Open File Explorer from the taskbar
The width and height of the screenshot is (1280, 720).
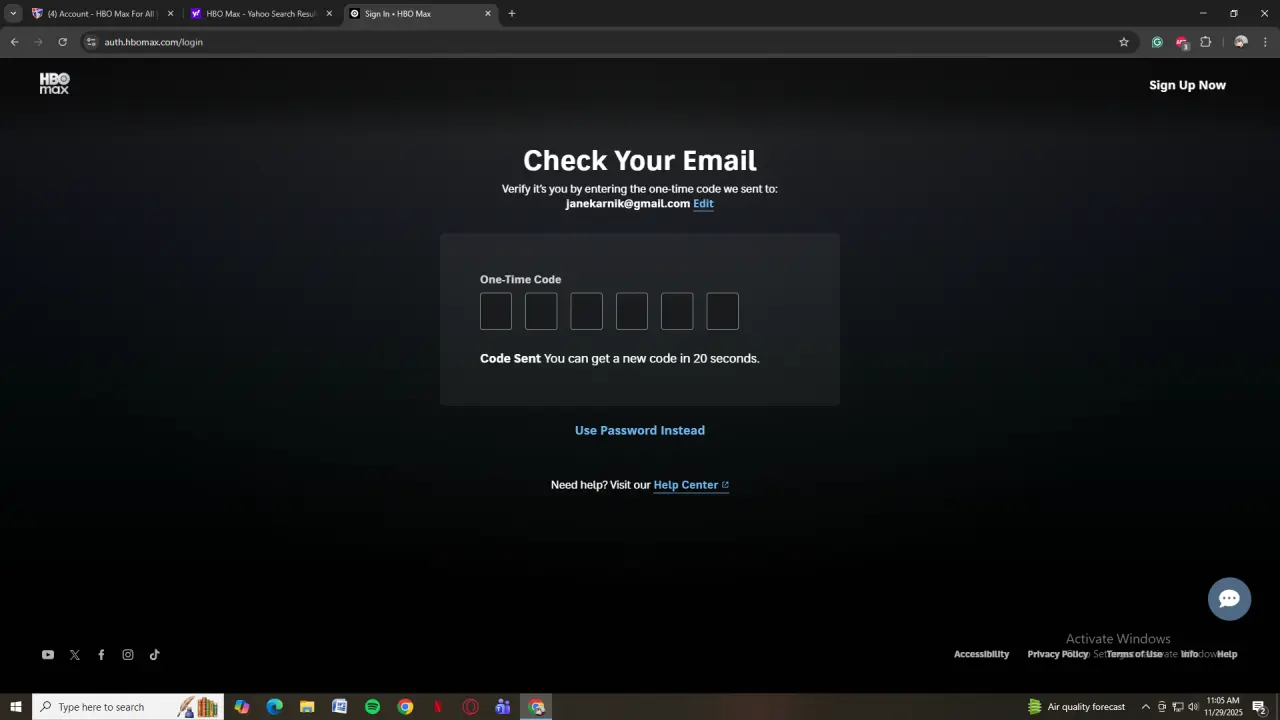pos(307,707)
